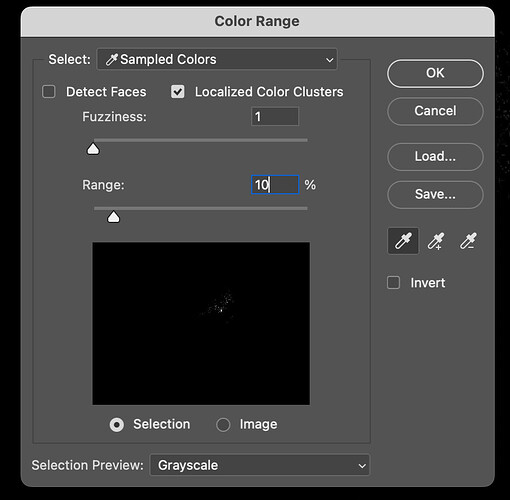Enable the Detect Faces checkbox
Screen dimensions: 510x500
pyautogui.click(x=49, y=92)
